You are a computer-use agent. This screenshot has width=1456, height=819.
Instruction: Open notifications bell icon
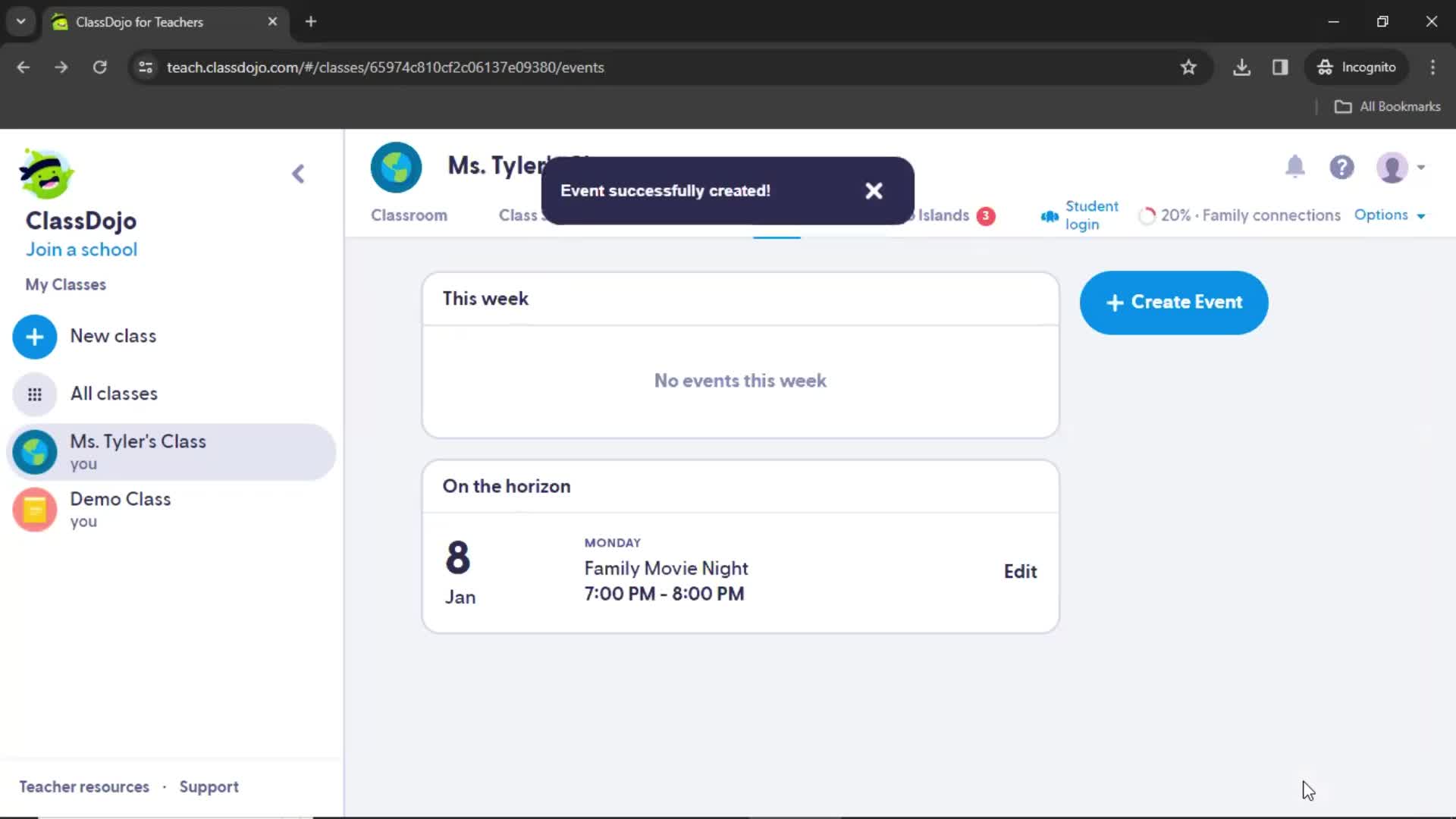[x=1294, y=167]
